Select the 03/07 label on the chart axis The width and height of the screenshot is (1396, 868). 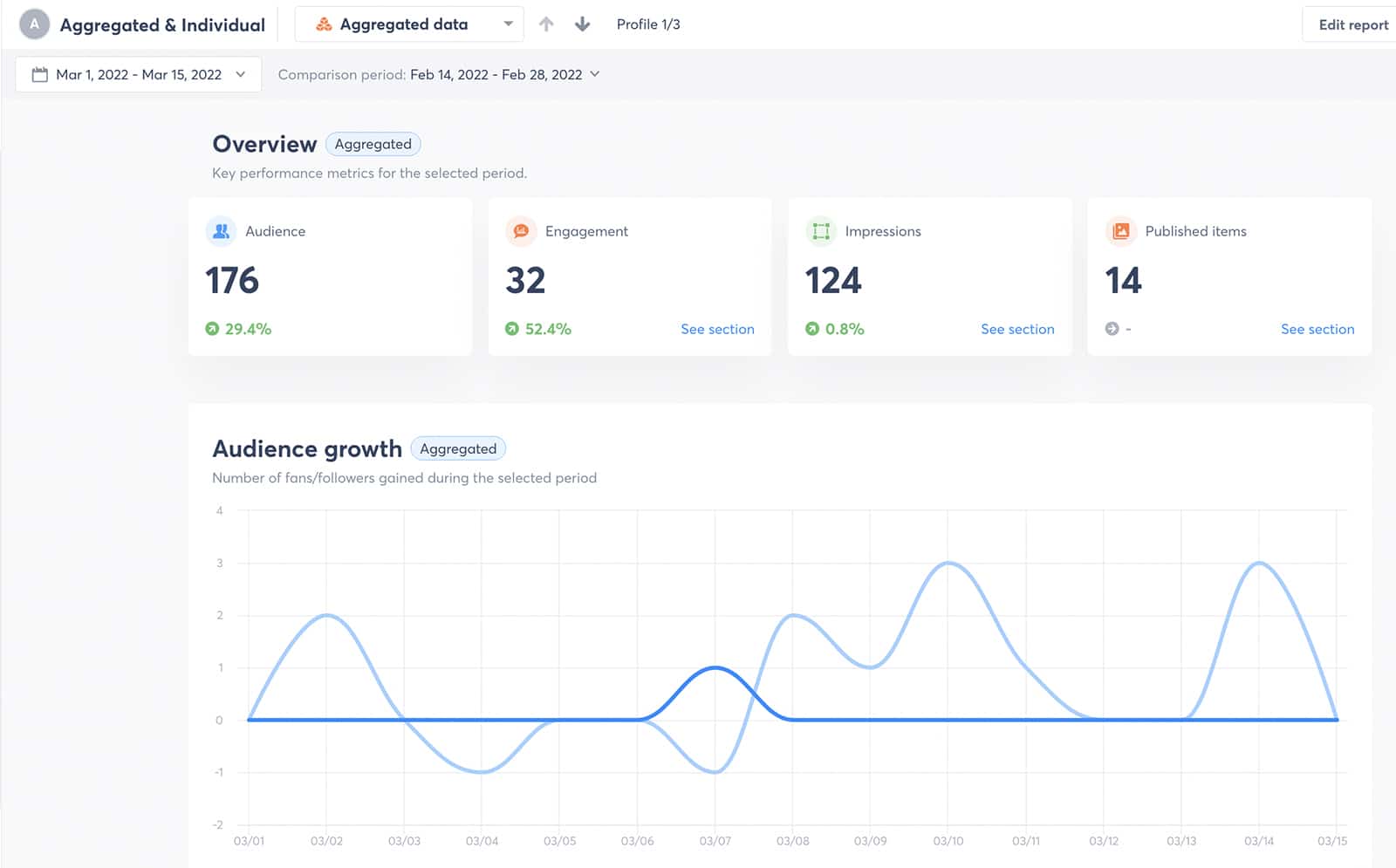(x=715, y=841)
